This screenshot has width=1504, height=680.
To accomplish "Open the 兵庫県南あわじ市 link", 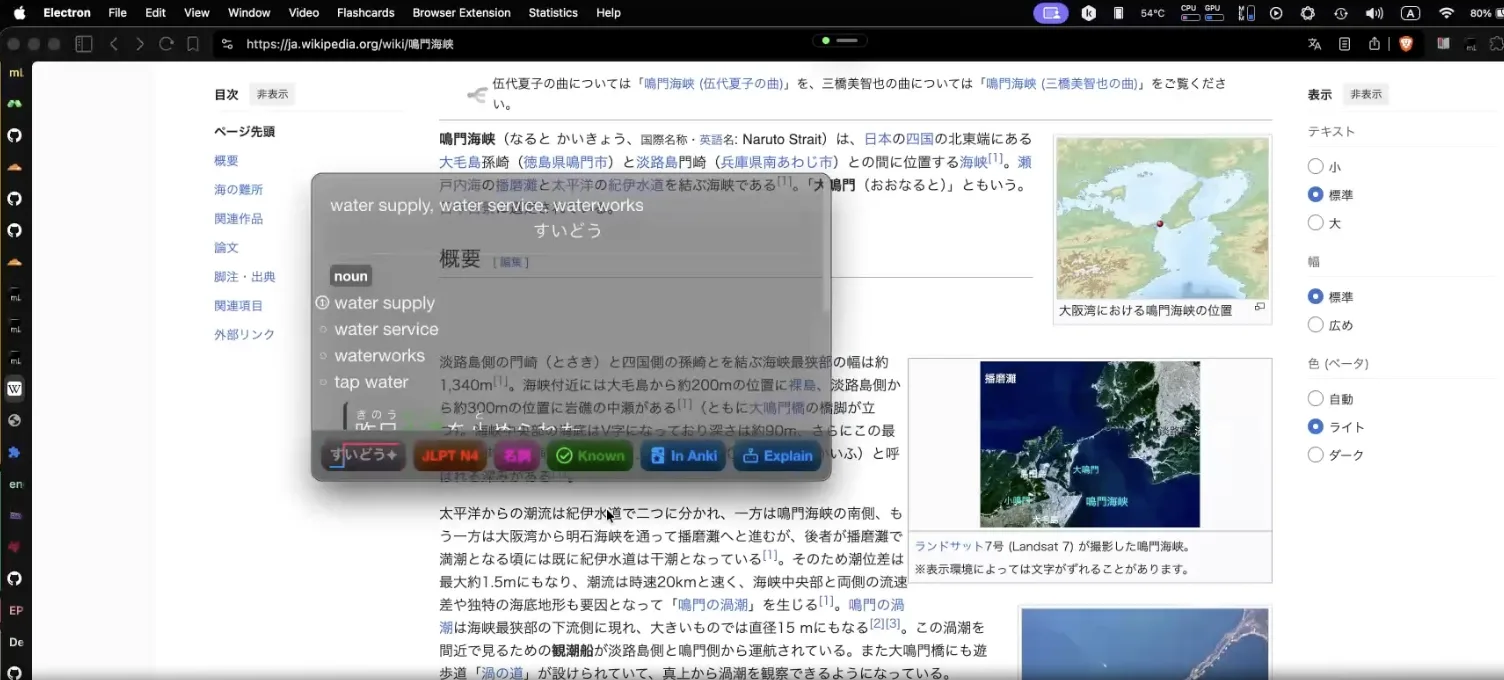I will (x=777, y=161).
